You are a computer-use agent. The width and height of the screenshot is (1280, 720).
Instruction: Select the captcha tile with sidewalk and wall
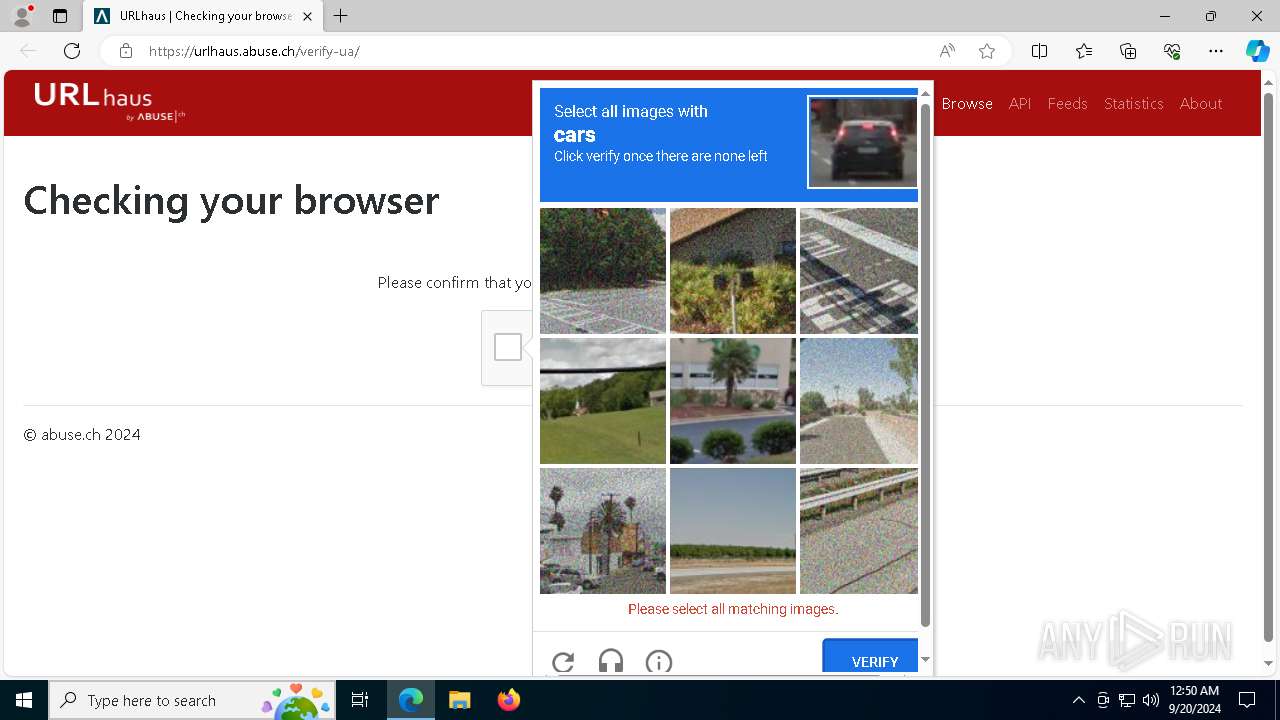pos(859,401)
